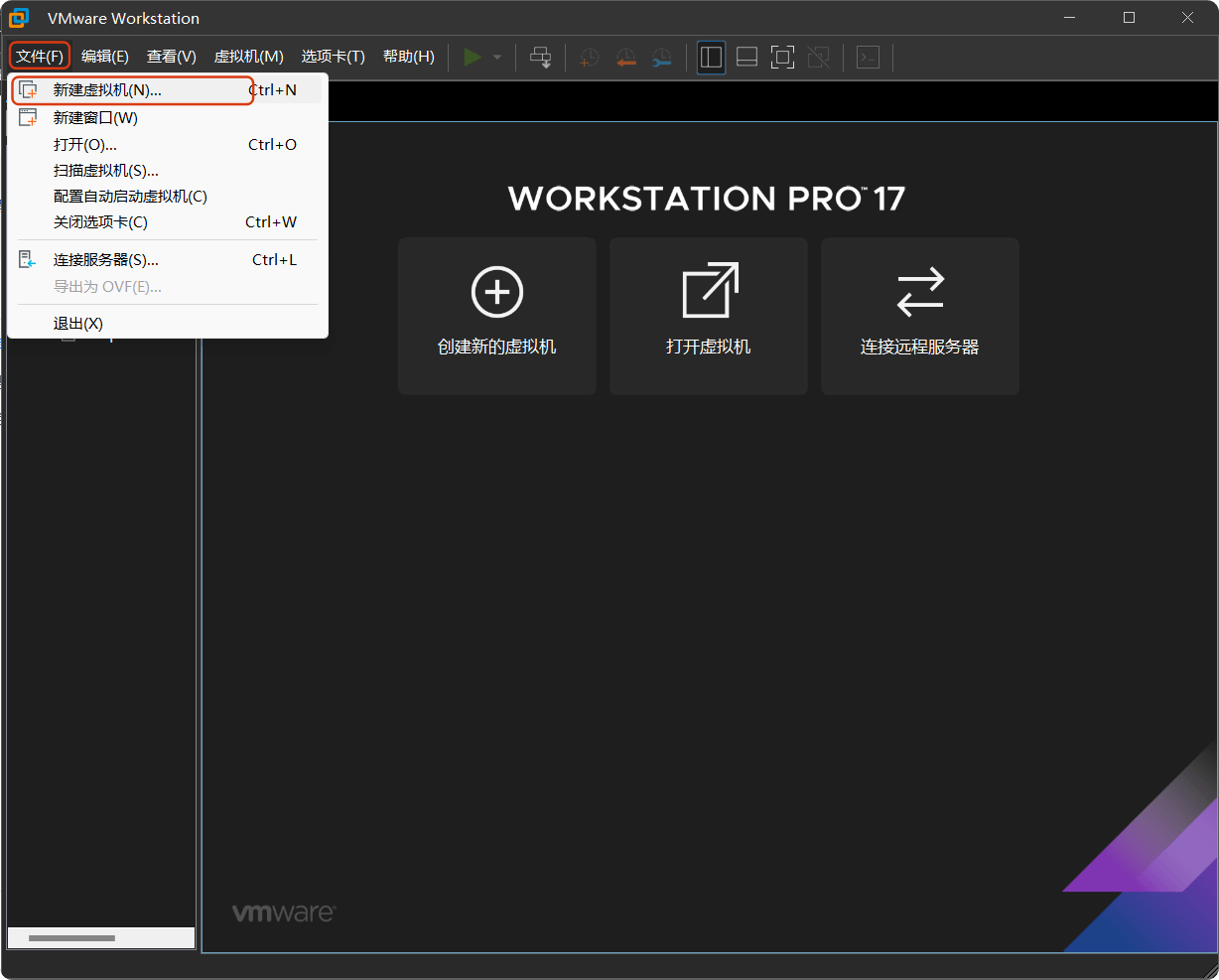This screenshot has height=980, width=1219.
Task: Click the 打开虚拟机 tile
Action: (x=708, y=316)
